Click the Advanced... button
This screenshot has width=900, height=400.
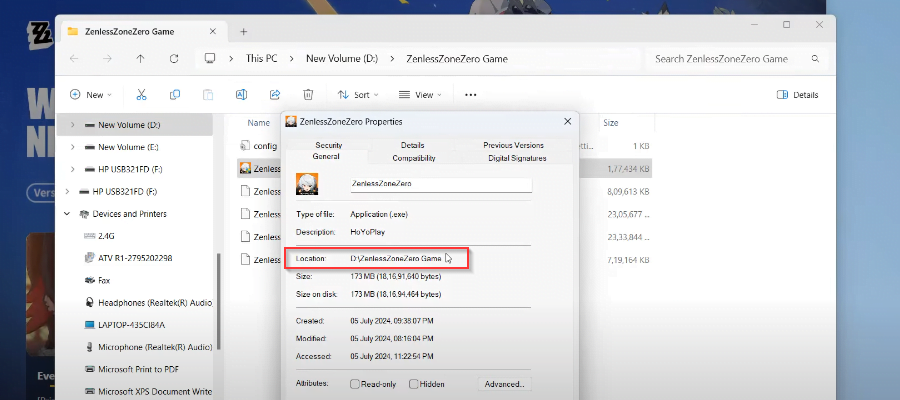(505, 384)
